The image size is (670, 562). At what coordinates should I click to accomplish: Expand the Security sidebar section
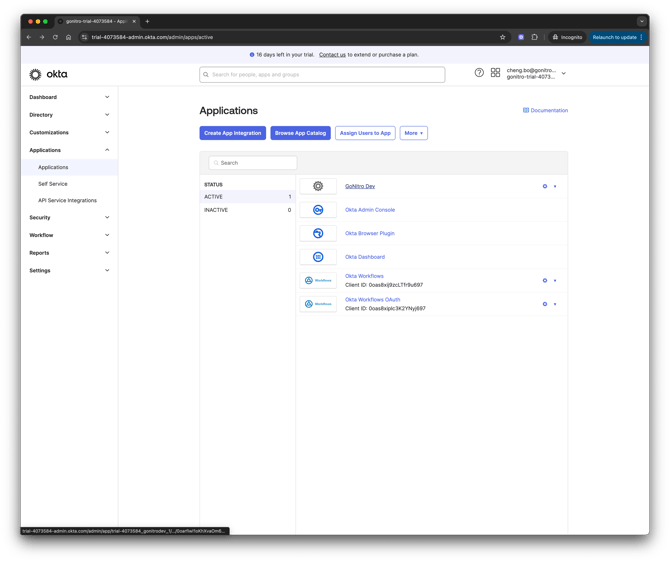(69, 217)
